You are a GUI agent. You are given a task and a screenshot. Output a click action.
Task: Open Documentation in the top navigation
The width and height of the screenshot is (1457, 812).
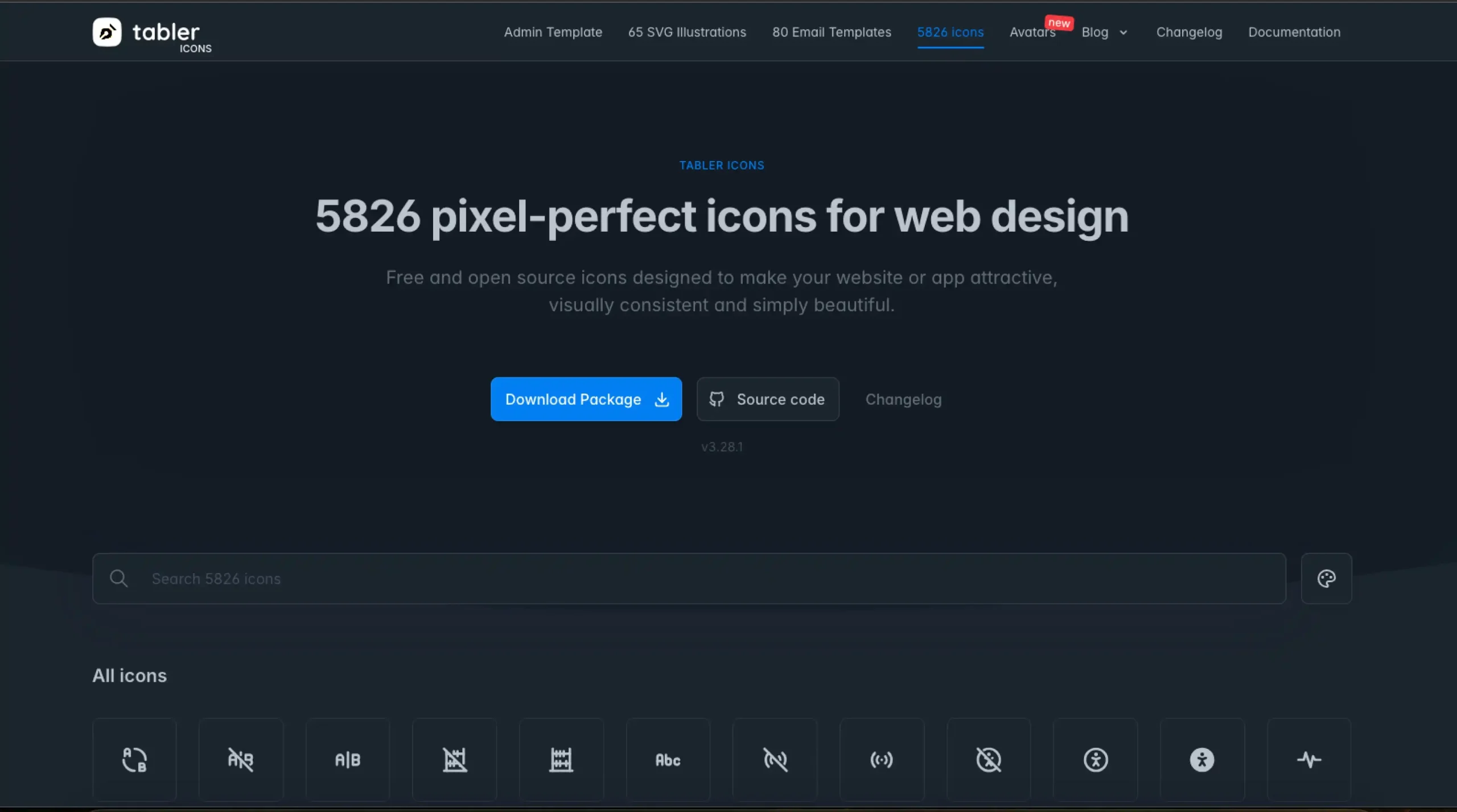click(x=1294, y=32)
